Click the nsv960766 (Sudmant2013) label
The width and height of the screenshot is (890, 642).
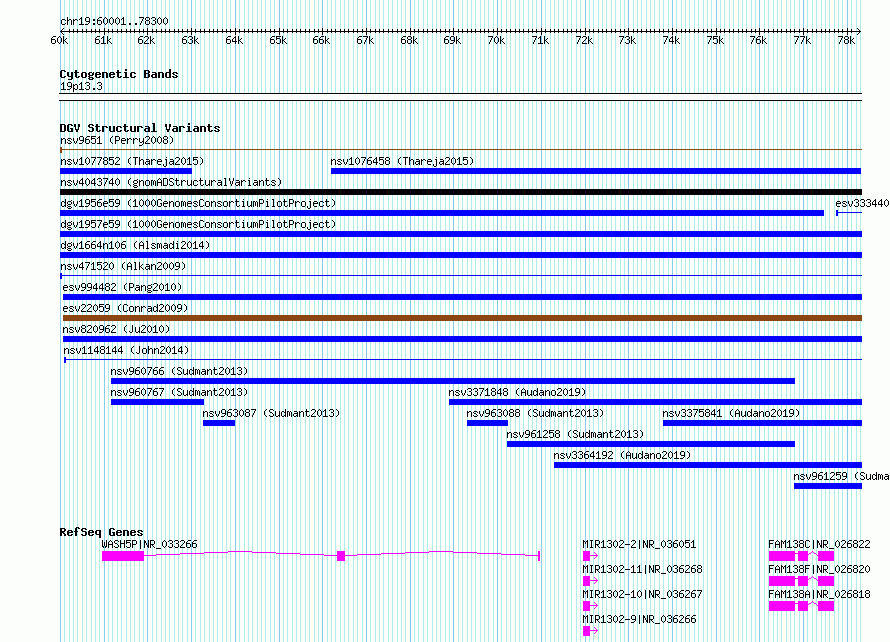(x=179, y=371)
